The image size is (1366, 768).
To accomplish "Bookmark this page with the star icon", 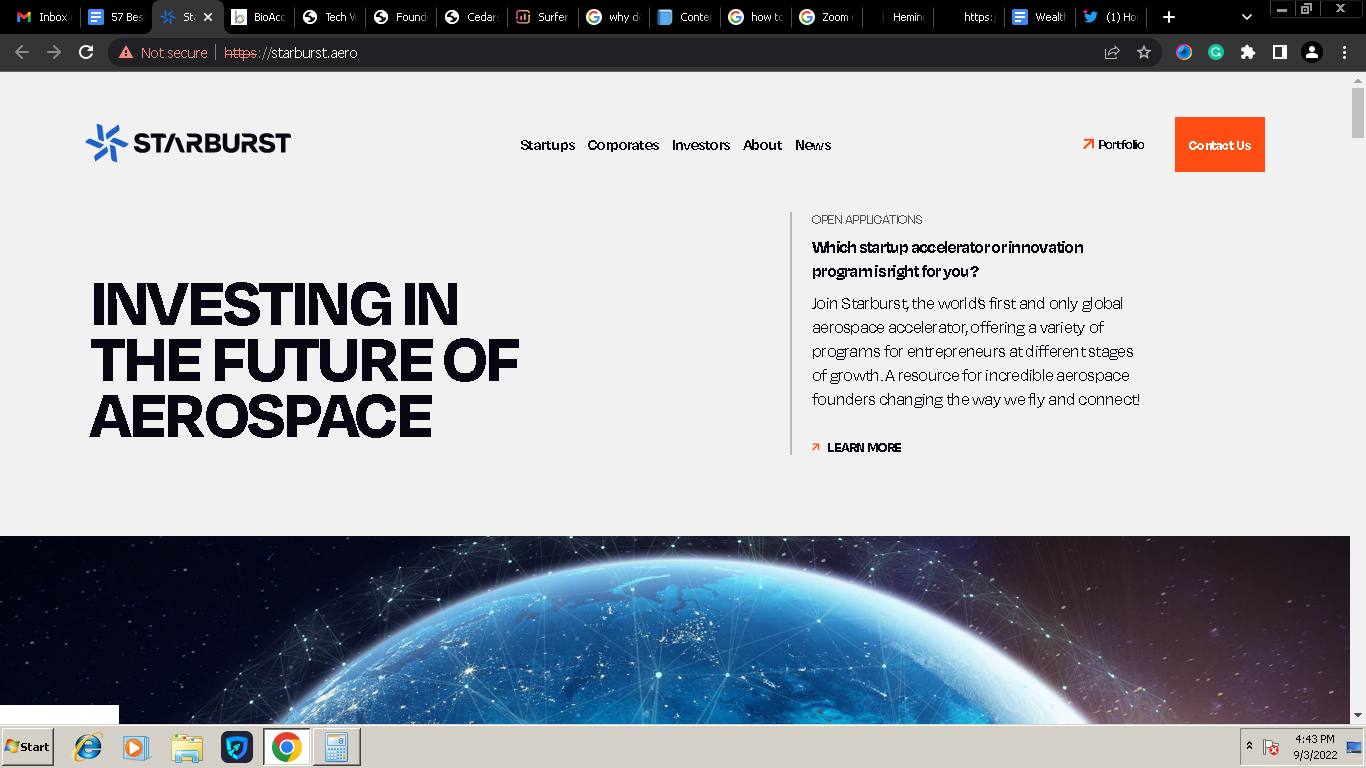I will pyautogui.click(x=1144, y=53).
